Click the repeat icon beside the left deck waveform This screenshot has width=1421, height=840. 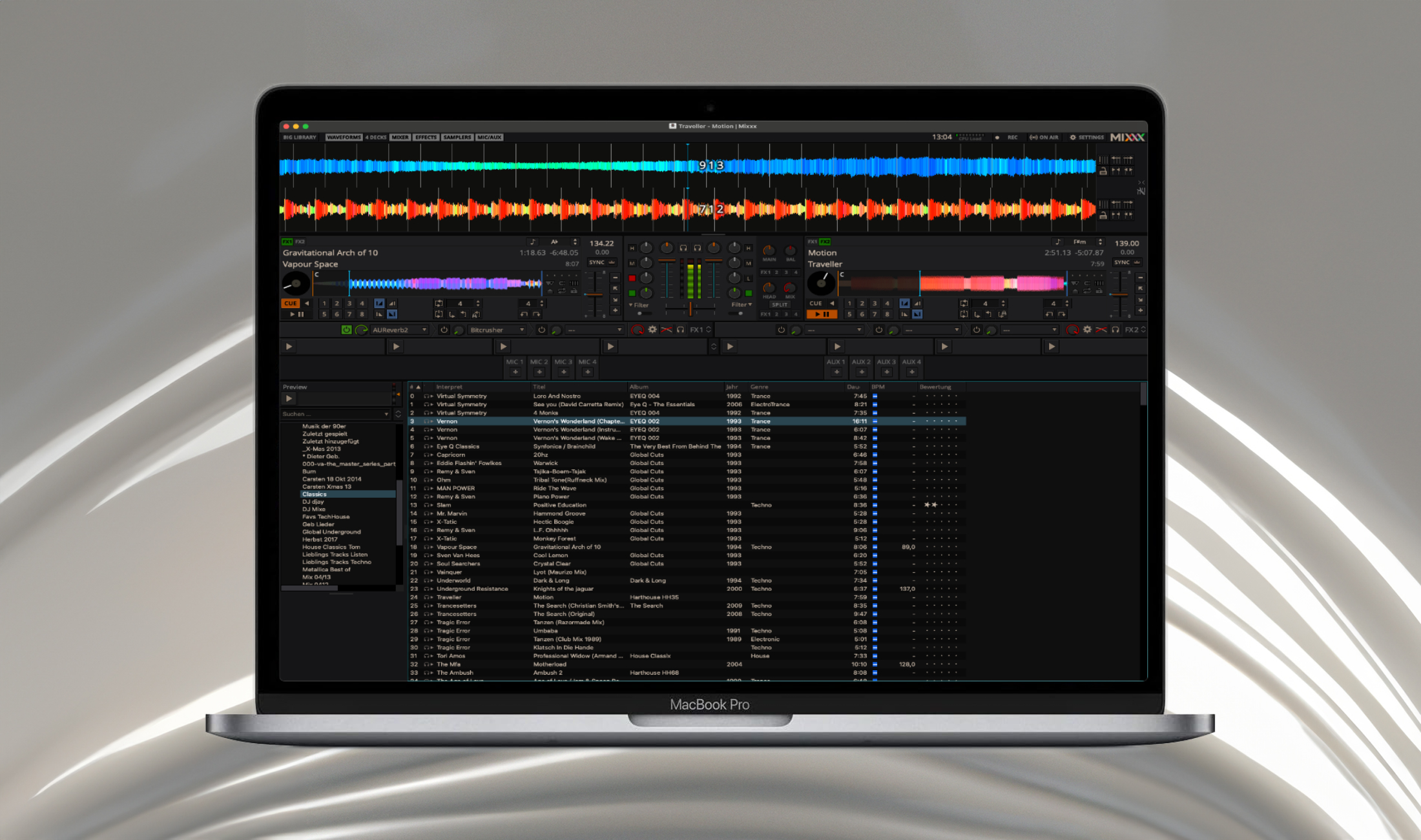pyautogui.click(x=562, y=291)
